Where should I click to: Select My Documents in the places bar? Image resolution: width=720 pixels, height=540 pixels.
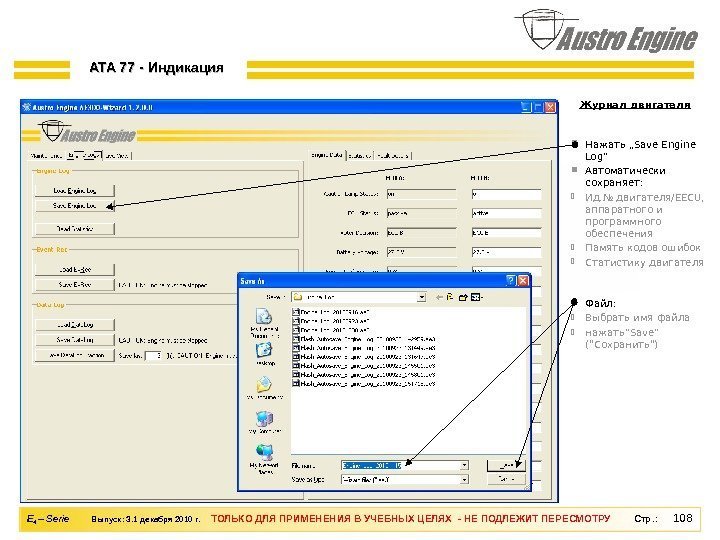pos(264,388)
